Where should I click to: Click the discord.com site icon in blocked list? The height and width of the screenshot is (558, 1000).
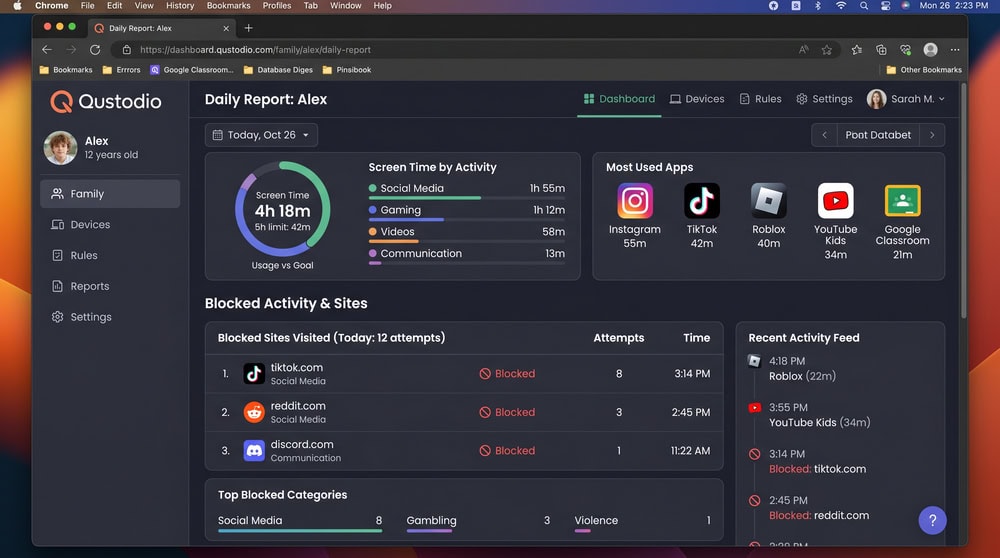click(254, 450)
